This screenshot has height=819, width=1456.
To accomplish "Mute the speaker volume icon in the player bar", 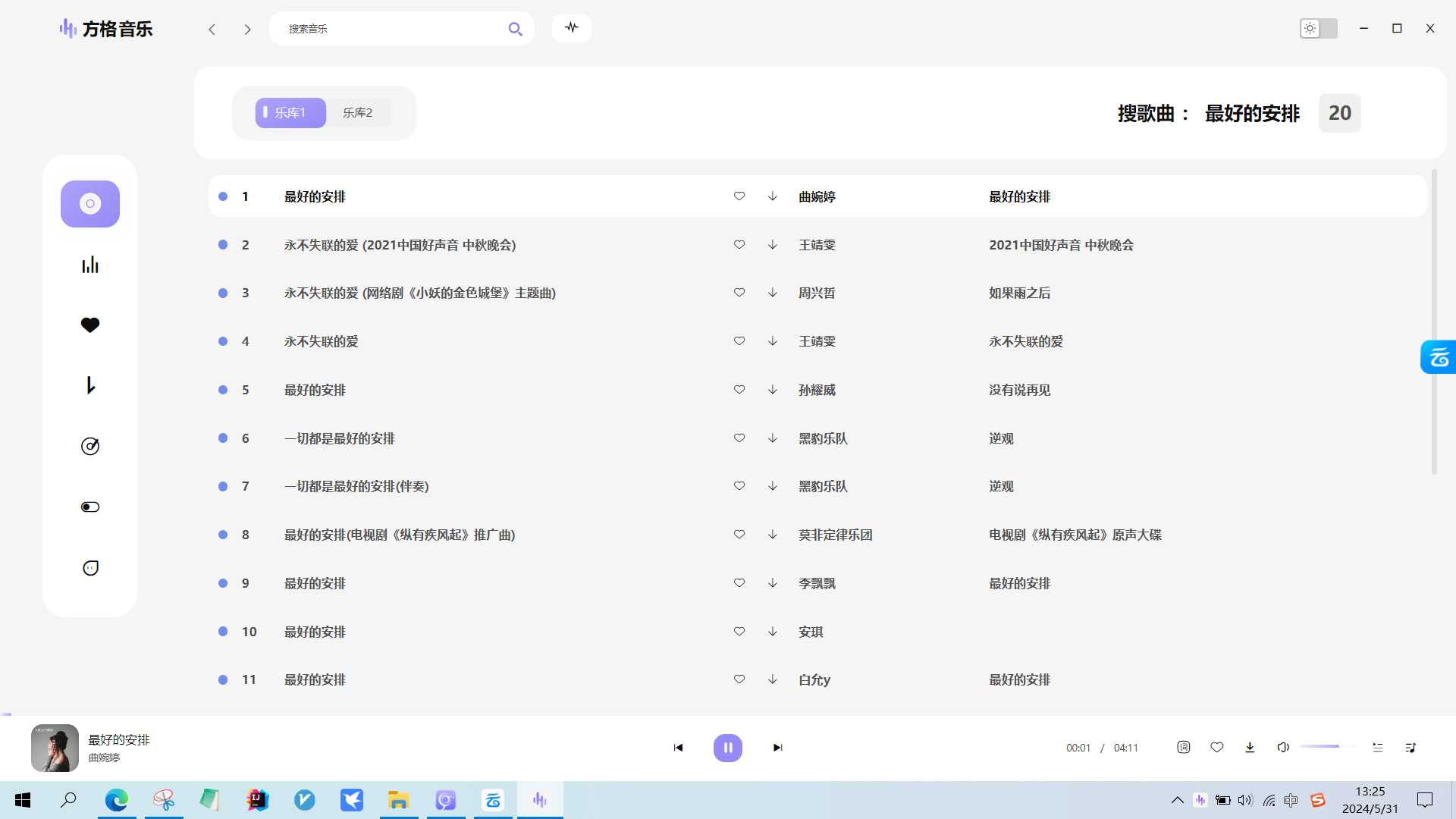I will (1282, 747).
